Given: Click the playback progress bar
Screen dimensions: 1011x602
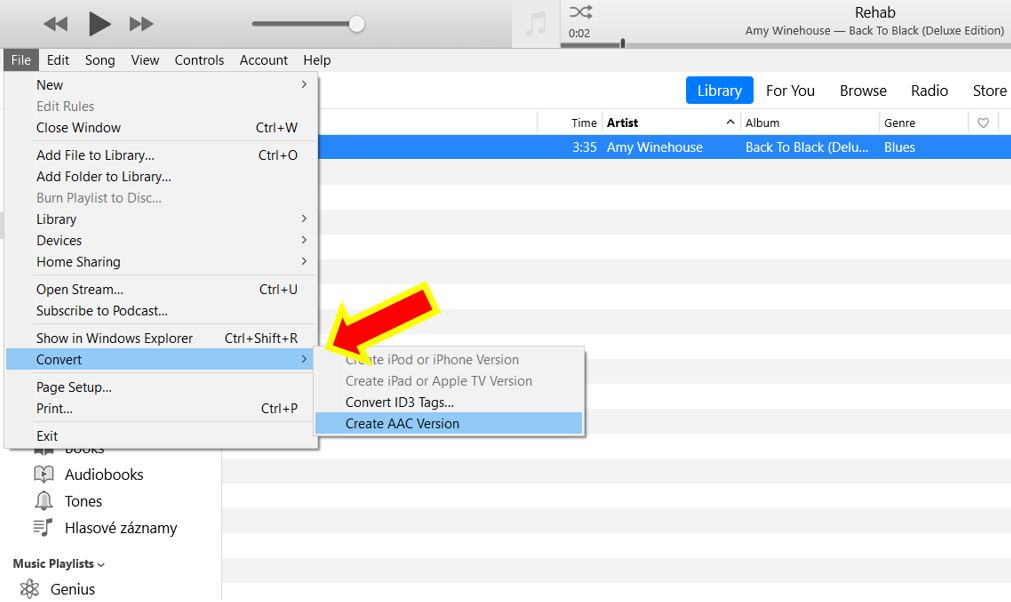Looking at the screenshot, I should (x=785, y=45).
